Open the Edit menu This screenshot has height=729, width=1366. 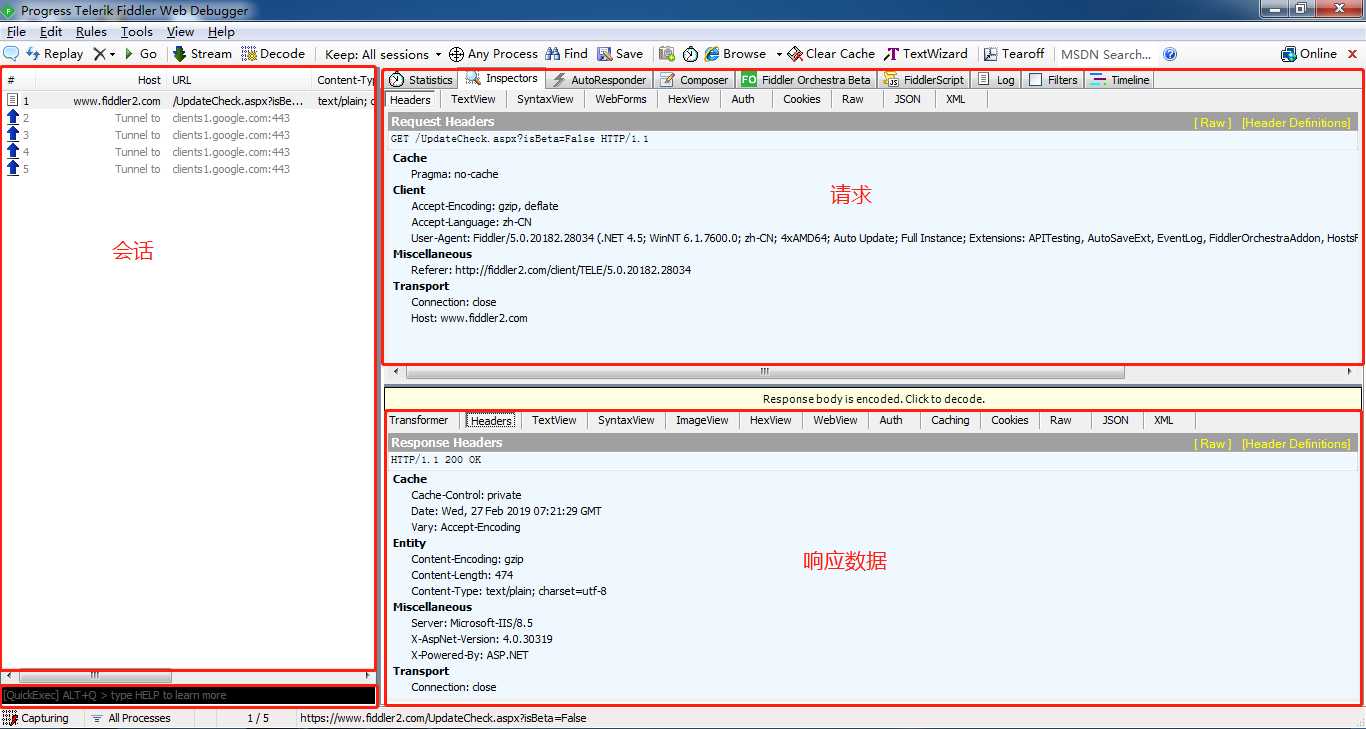(x=51, y=32)
